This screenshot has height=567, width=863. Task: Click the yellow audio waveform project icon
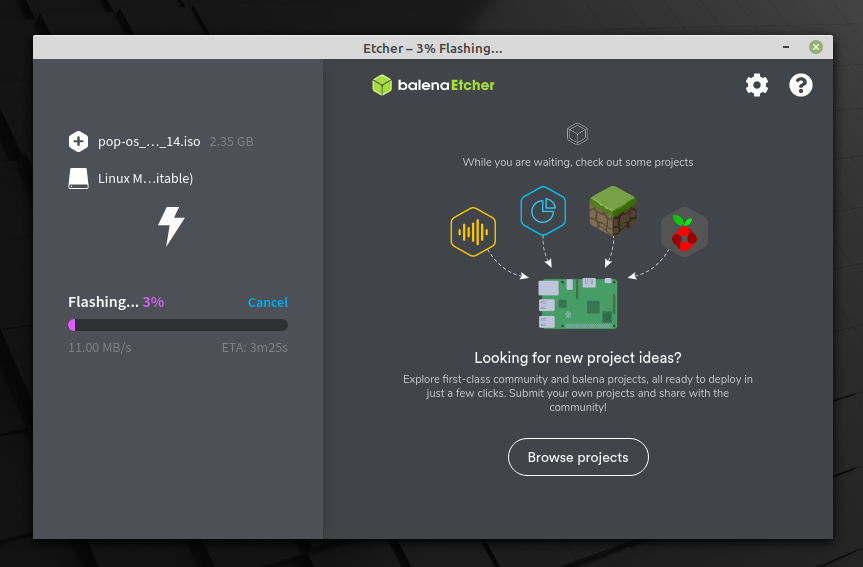point(473,232)
